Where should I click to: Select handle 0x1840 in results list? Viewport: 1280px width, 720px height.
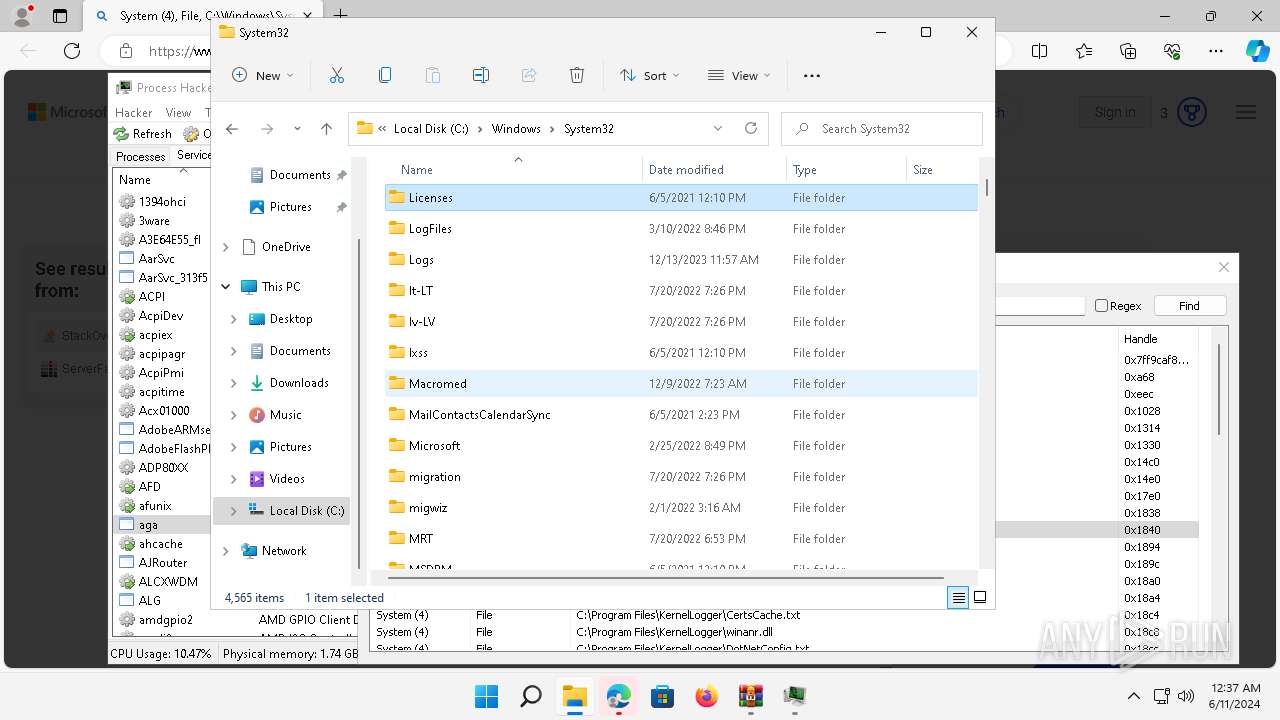pyautogui.click(x=1142, y=530)
